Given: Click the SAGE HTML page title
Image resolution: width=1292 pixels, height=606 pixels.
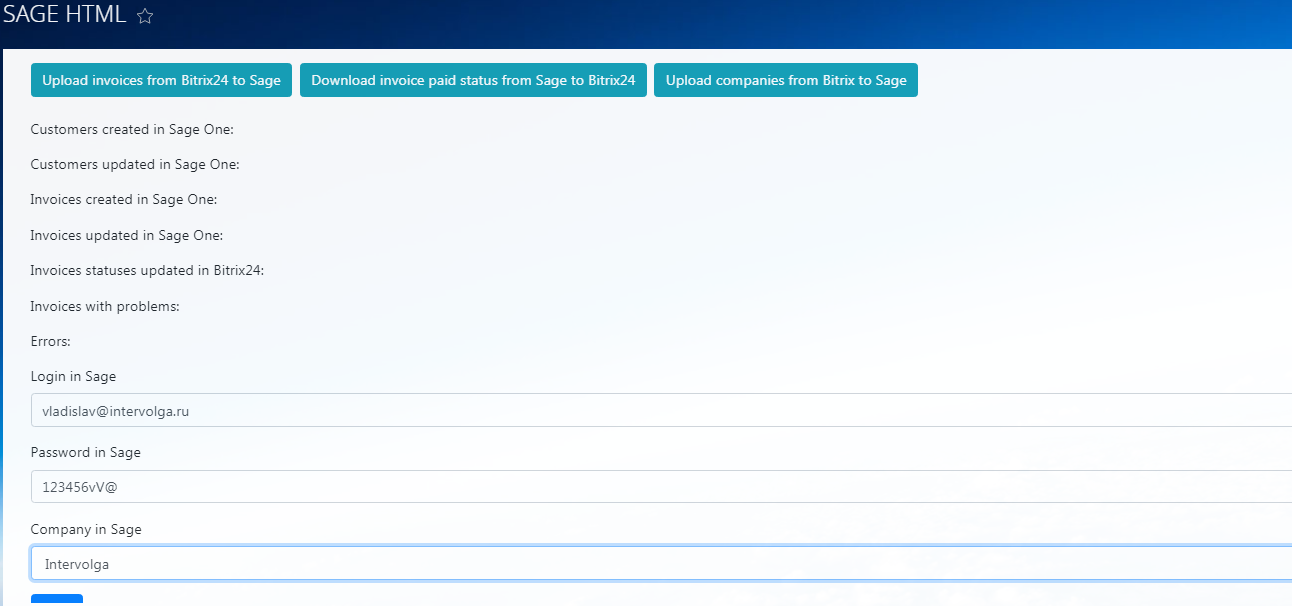Looking at the screenshot, I should [x=64, y=15].
